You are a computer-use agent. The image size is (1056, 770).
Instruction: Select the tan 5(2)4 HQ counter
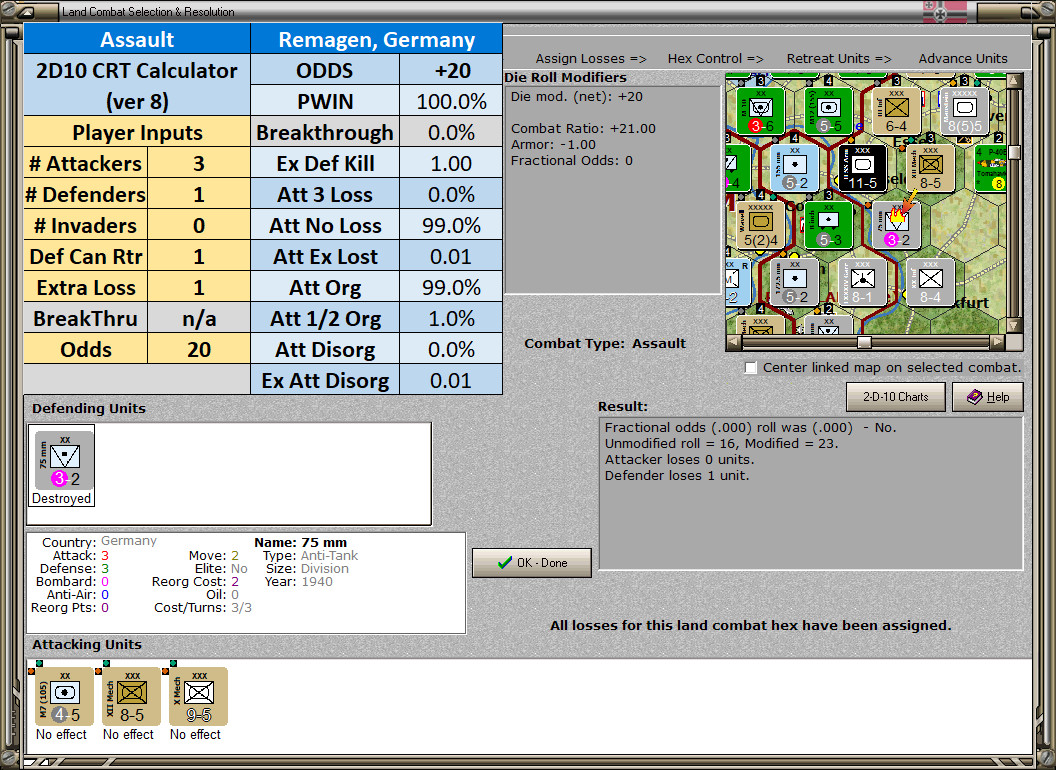[761, 225]
